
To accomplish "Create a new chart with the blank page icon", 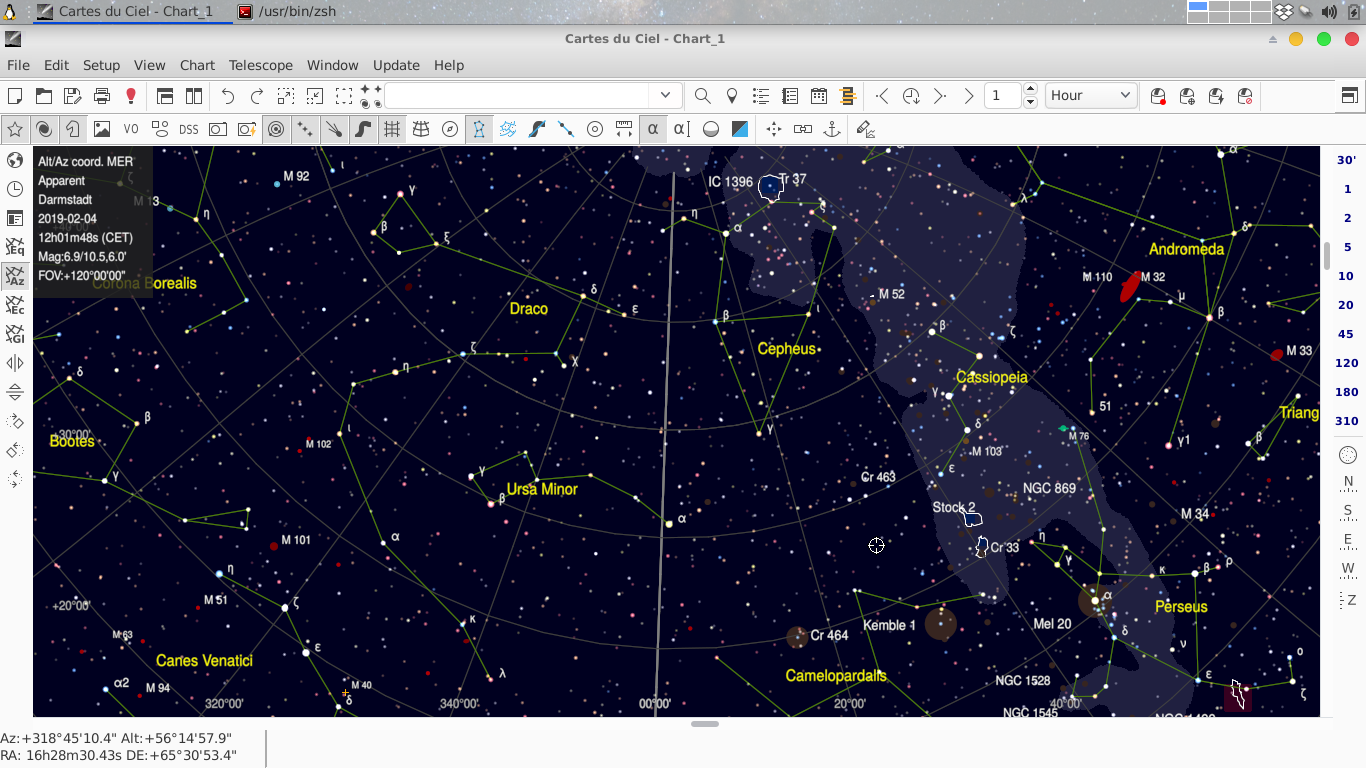I will [15, 96].
